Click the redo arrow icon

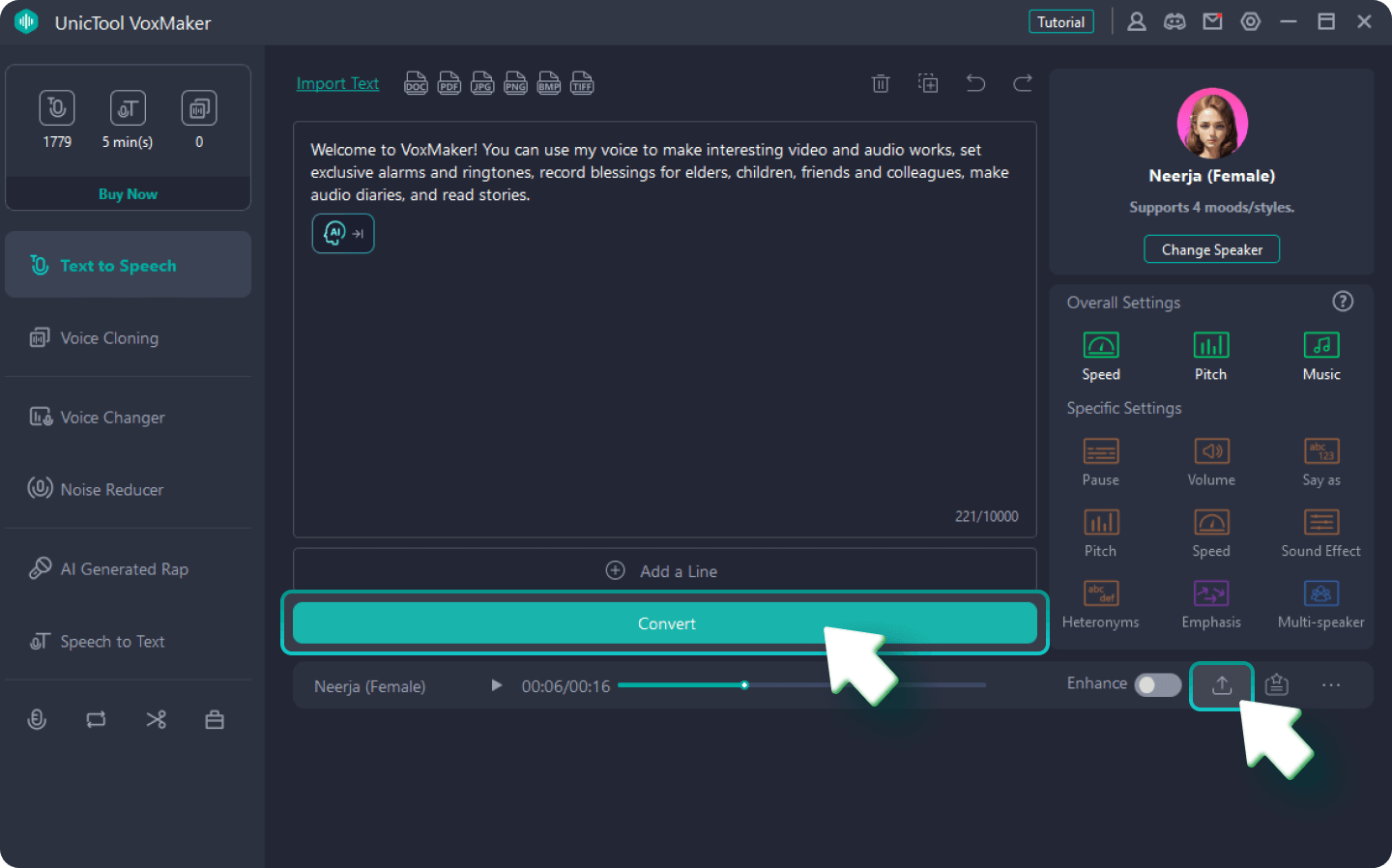click(x=1023, y=83)
